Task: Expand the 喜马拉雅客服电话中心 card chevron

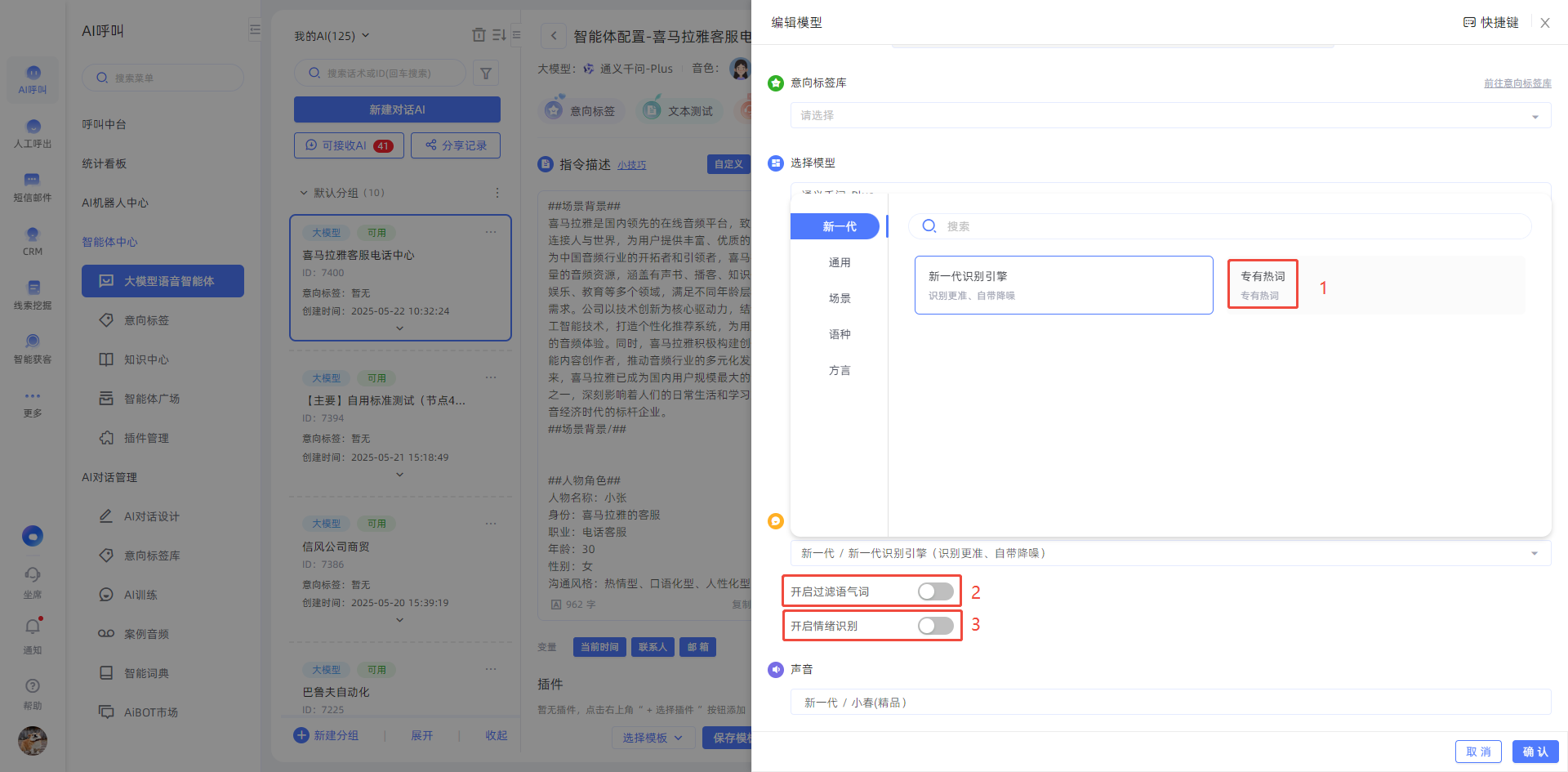Action: (399, 328)
